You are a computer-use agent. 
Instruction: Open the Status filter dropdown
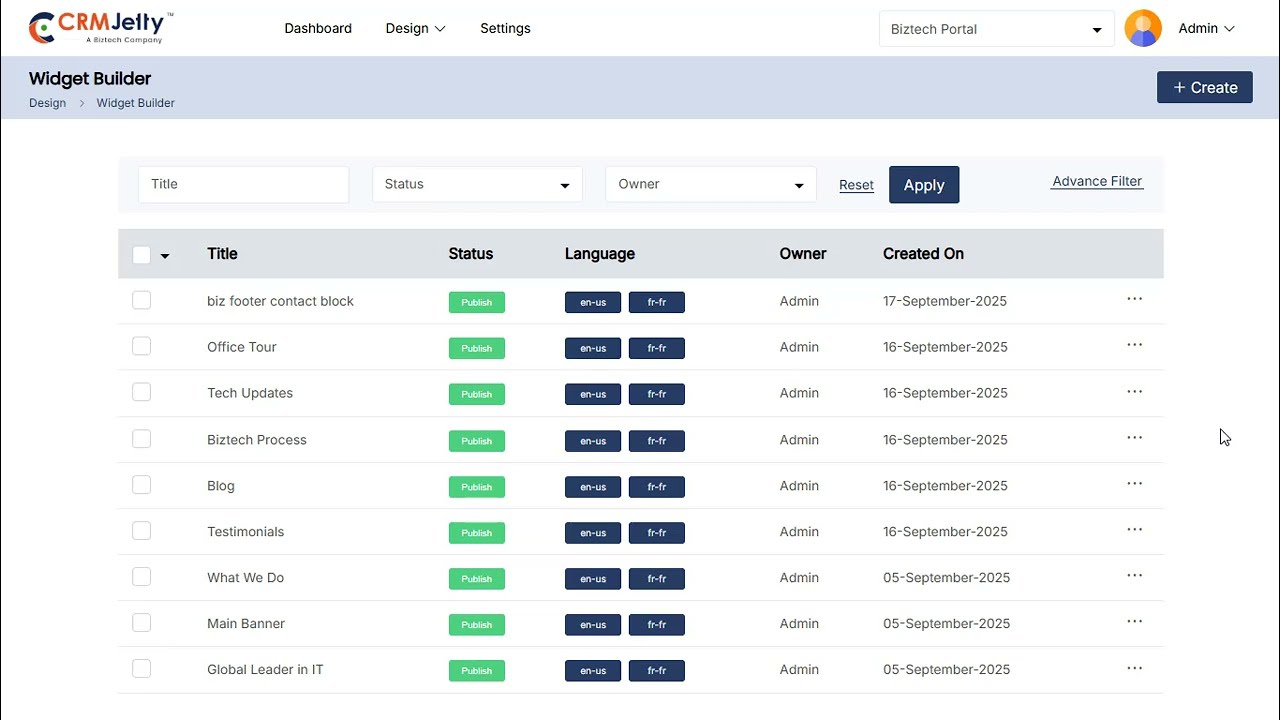477,184
